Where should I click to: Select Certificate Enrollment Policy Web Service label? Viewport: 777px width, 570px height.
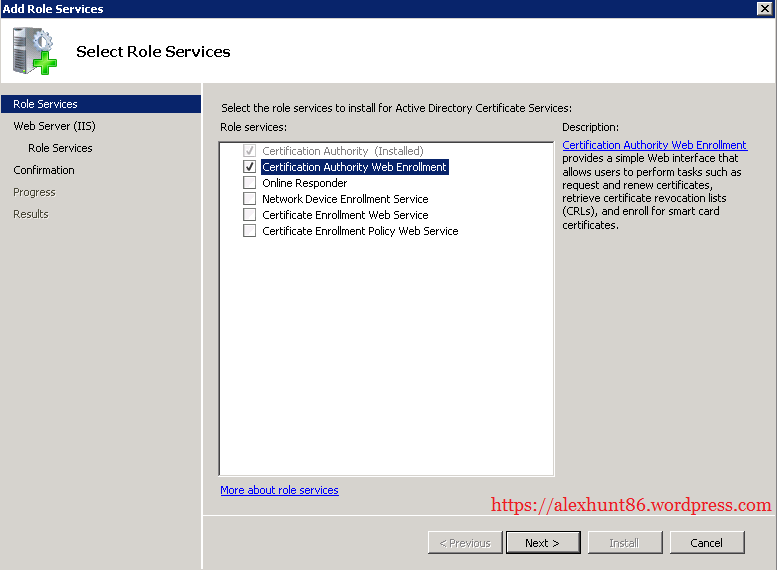point(360,231)
